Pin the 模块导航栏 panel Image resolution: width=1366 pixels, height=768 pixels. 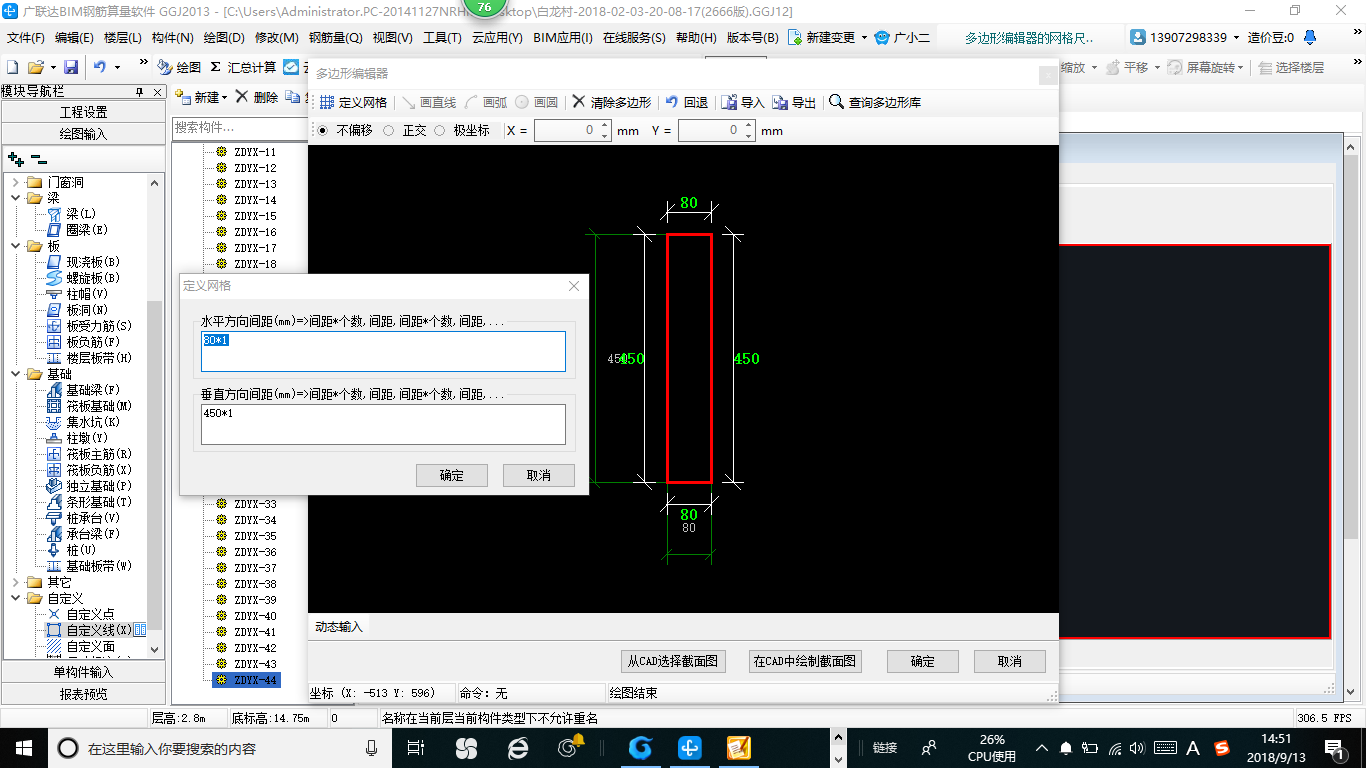(x=140, y=91)
